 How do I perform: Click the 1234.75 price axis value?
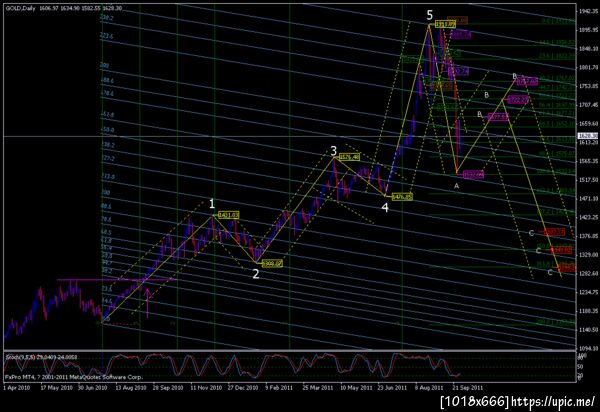point(589,292)
